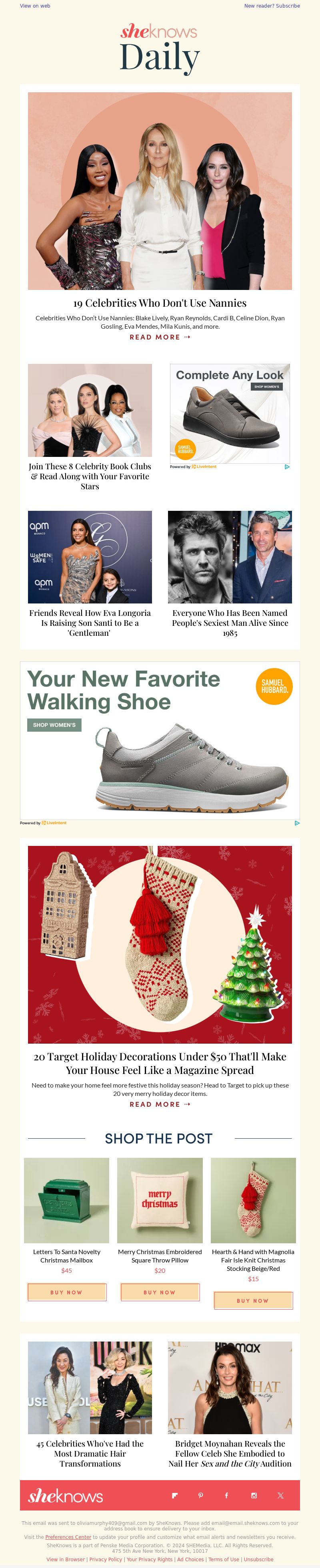Open the Preferences Center link
The width and height of the screenshot is (320, 1568).
click(68, 1537)
